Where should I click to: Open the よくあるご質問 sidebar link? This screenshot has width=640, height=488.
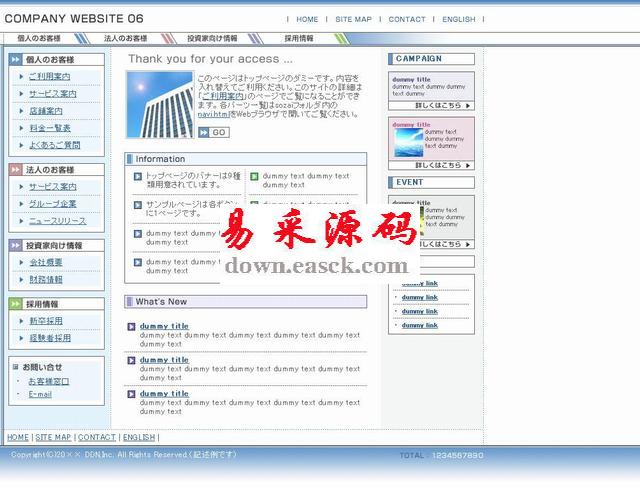[x=54, y=145]
